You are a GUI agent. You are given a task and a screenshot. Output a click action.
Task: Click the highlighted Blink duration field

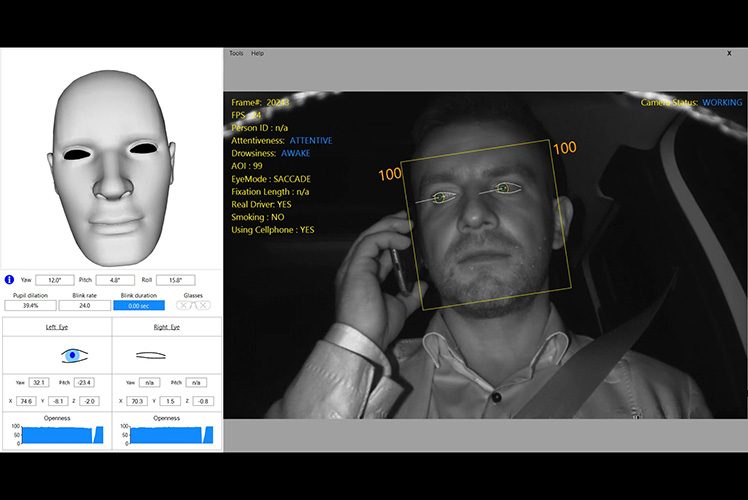click(x=139, y=305)
